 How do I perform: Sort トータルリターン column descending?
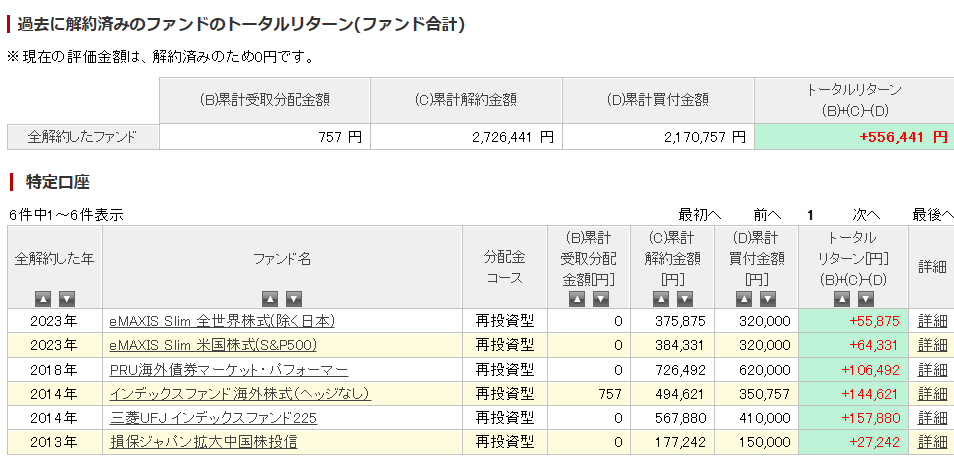(865, 298)
